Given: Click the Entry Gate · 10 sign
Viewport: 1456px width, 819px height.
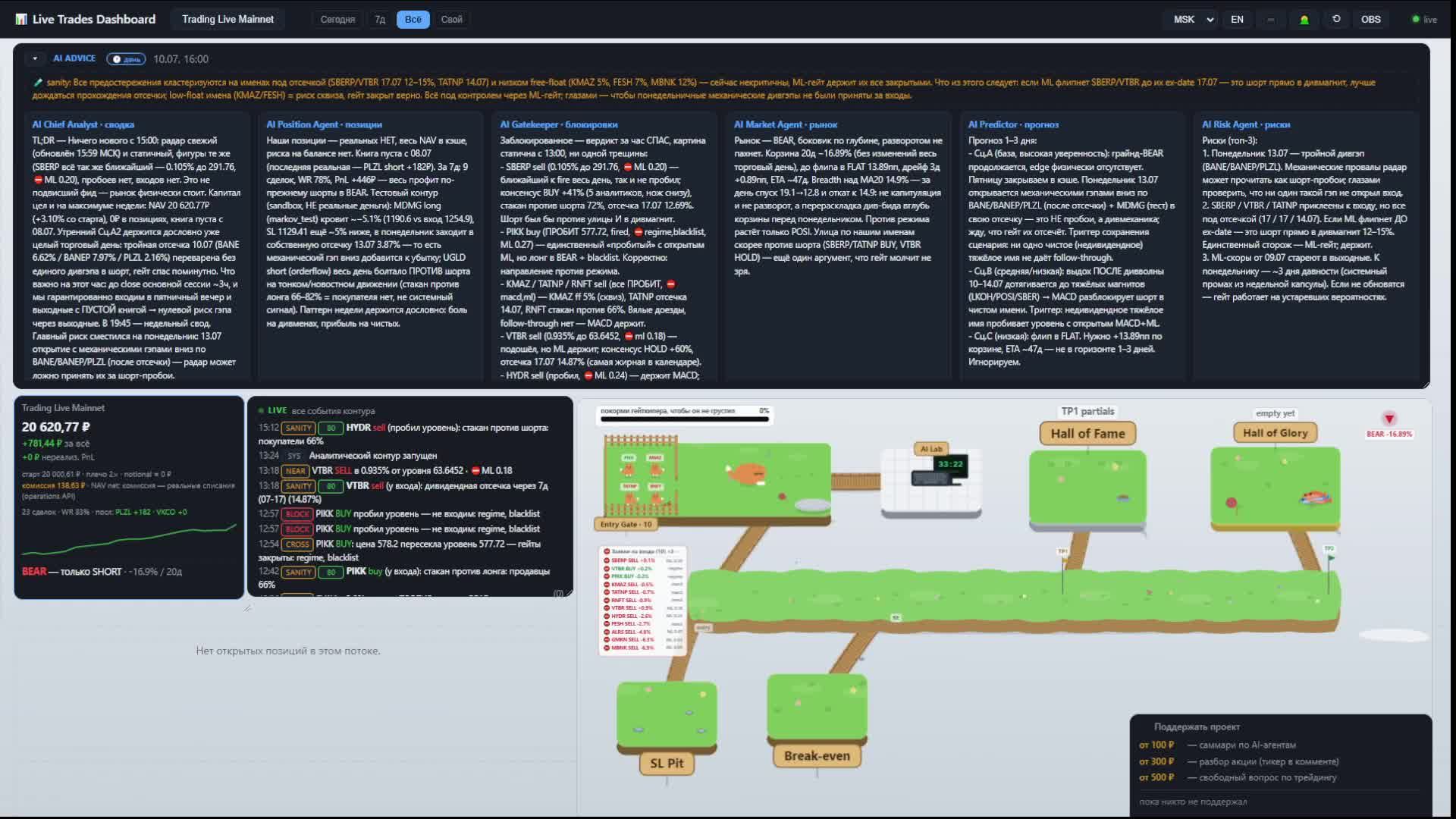Looking at the screenshot, I should 626,524.
